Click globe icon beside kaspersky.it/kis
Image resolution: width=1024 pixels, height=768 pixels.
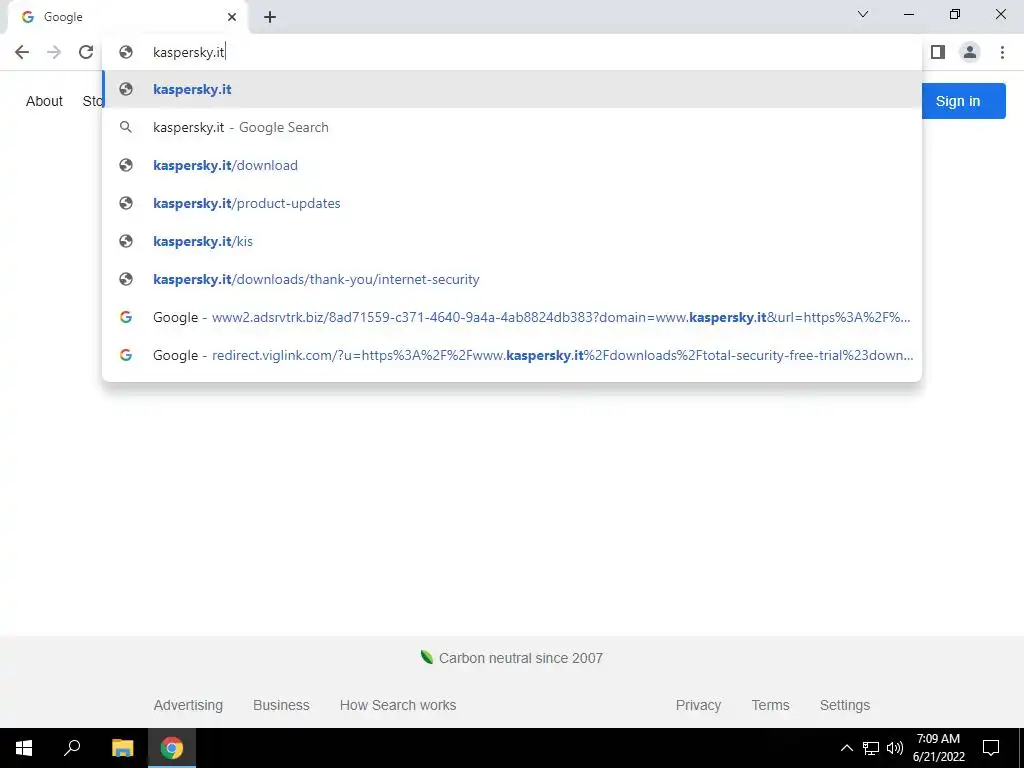click(x=126, y=241)
